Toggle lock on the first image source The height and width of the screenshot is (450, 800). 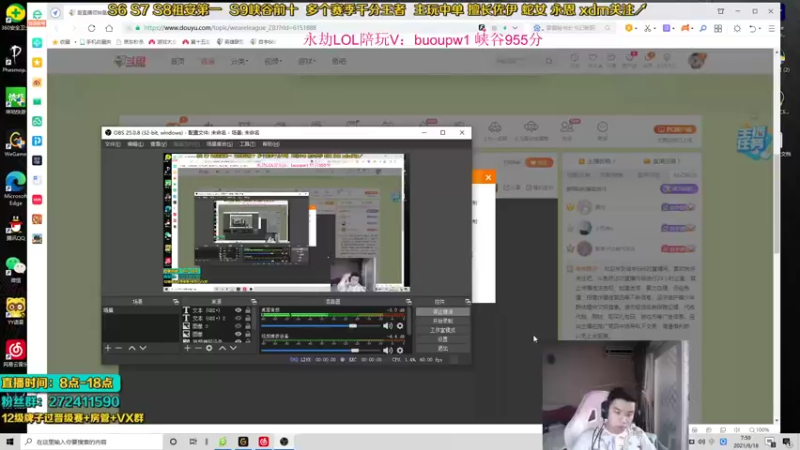click(x=248, y=326)
